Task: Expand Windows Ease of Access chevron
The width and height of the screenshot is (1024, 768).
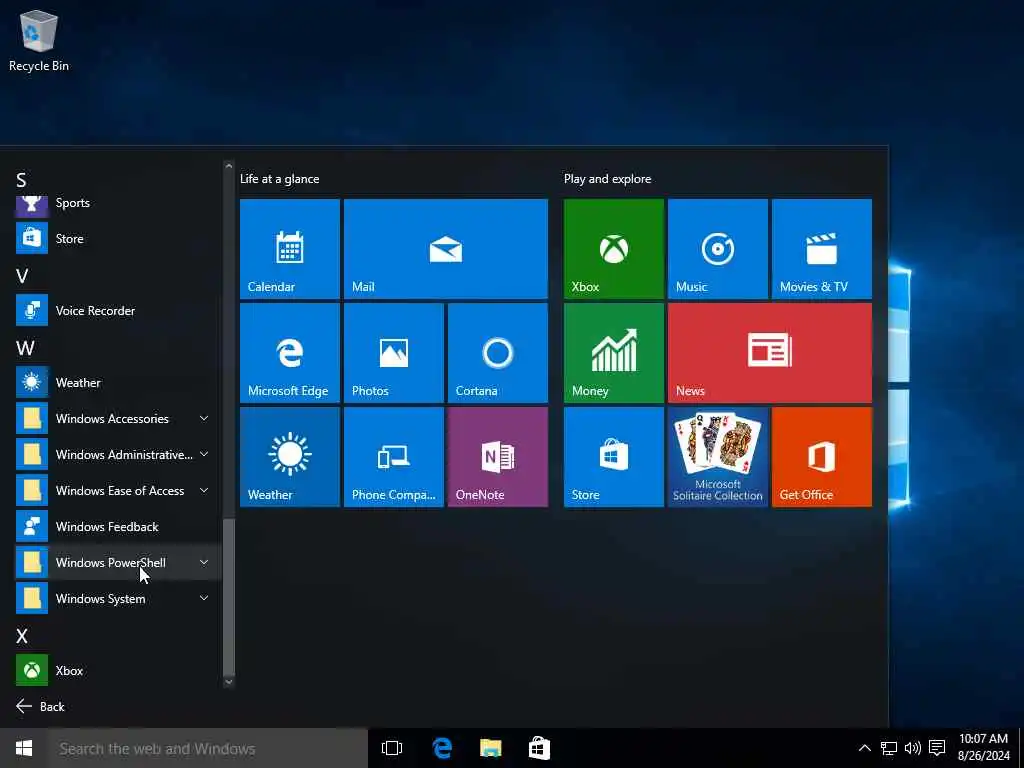Action: pyautogui.click(x=204, y=490)
